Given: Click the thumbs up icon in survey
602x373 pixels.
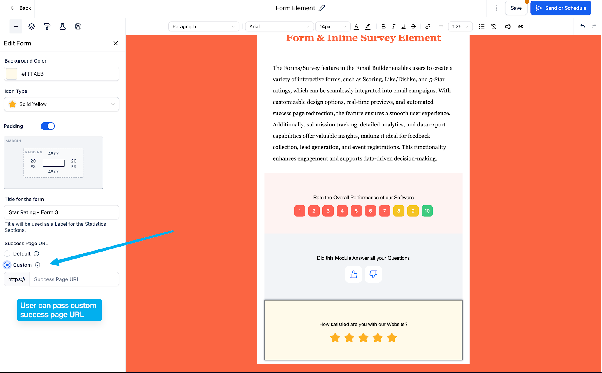Looking at the screenshot, I should click(x=354, y=274).
